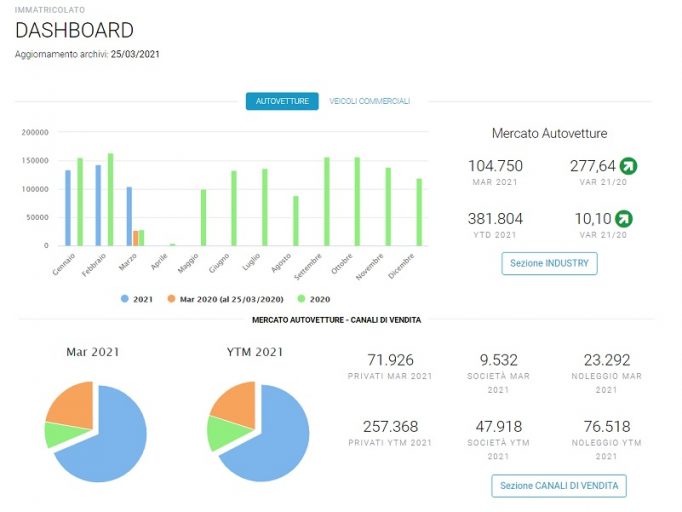Viewport: 682px width, 512px height.
Task: Select the green slice in Mar 2021 pie
Action: pos(61,435)
